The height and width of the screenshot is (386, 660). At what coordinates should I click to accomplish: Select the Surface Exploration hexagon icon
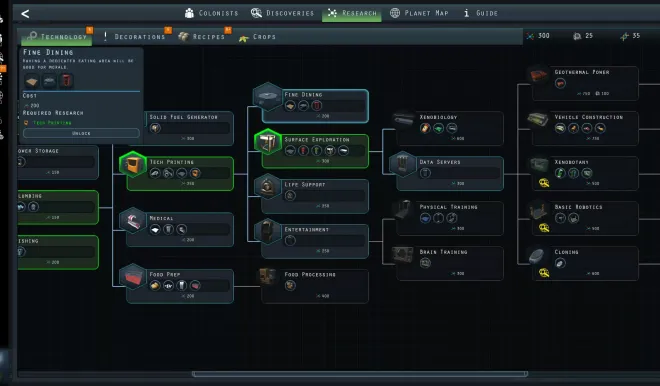(268, 142)
